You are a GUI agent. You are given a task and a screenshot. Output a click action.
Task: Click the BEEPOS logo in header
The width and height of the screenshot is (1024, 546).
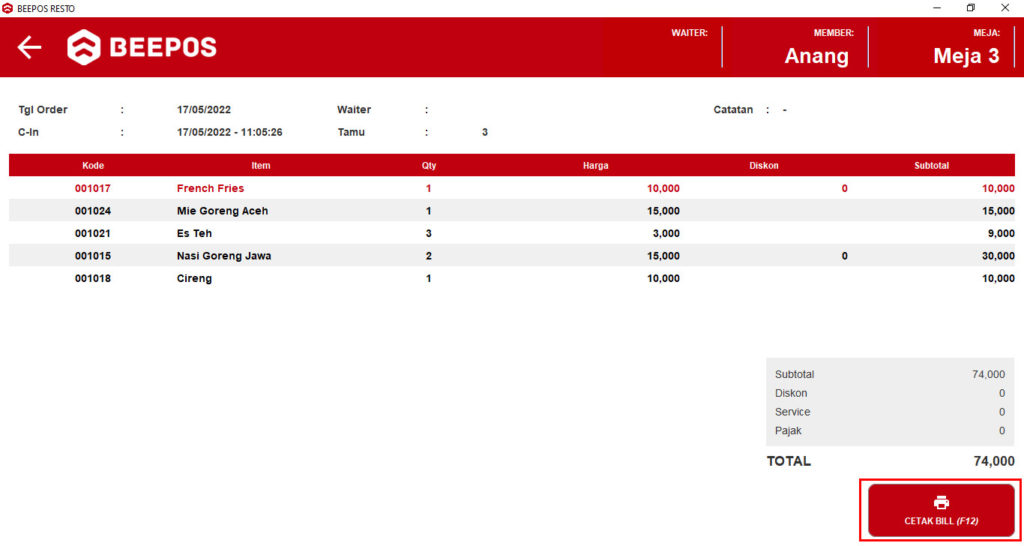tap(142, 47)
